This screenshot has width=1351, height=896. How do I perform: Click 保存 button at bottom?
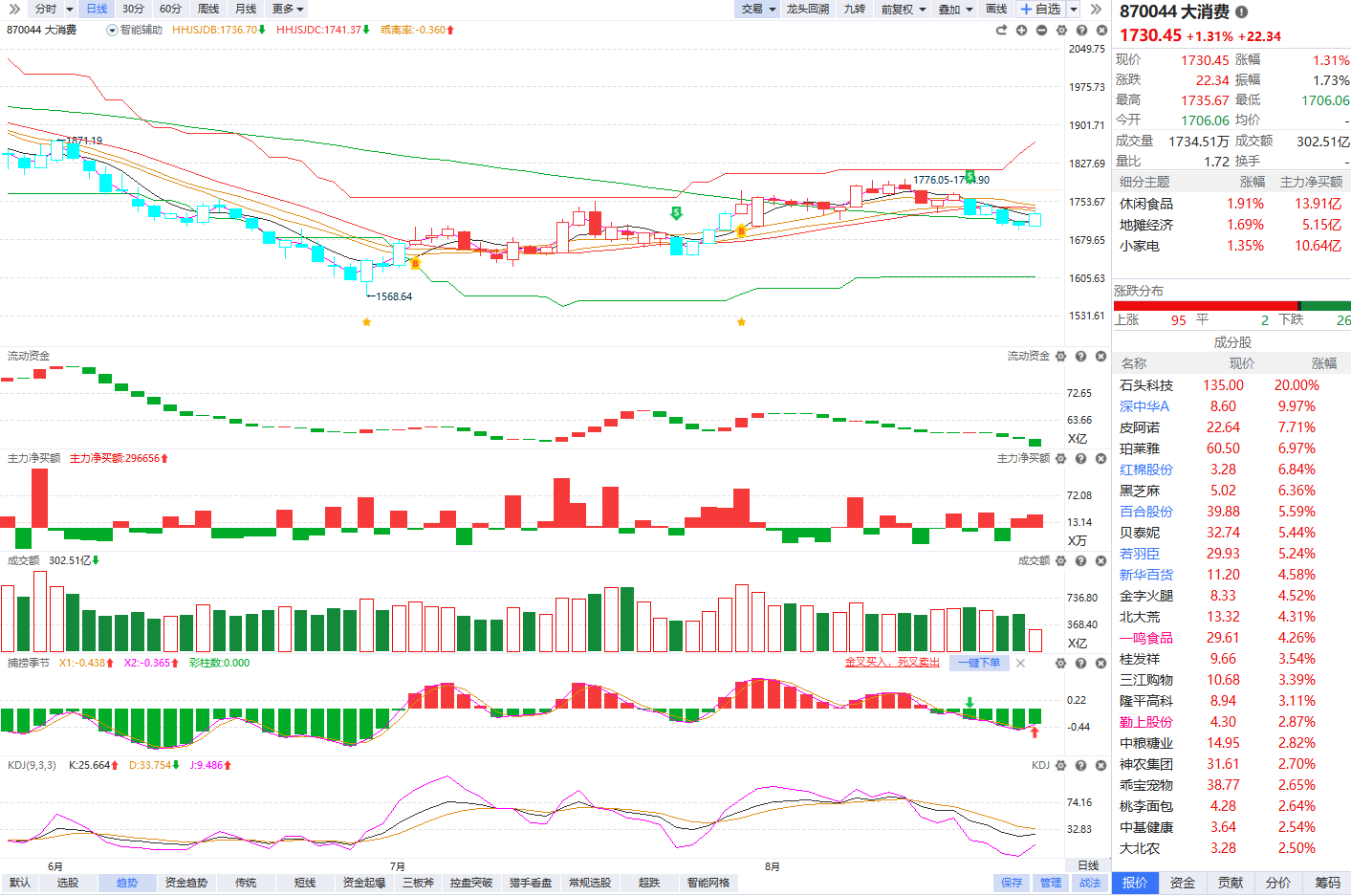[x=1012, y=883]
